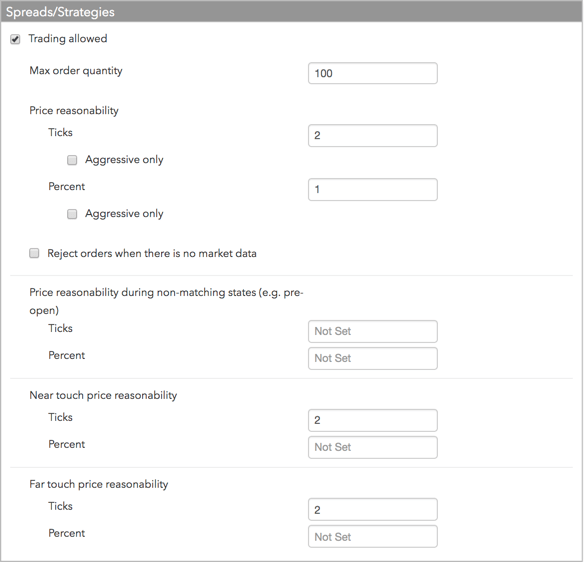Click the 'Near touch price reasonability' heading
The image size is (584, 562).
(103, 396)
